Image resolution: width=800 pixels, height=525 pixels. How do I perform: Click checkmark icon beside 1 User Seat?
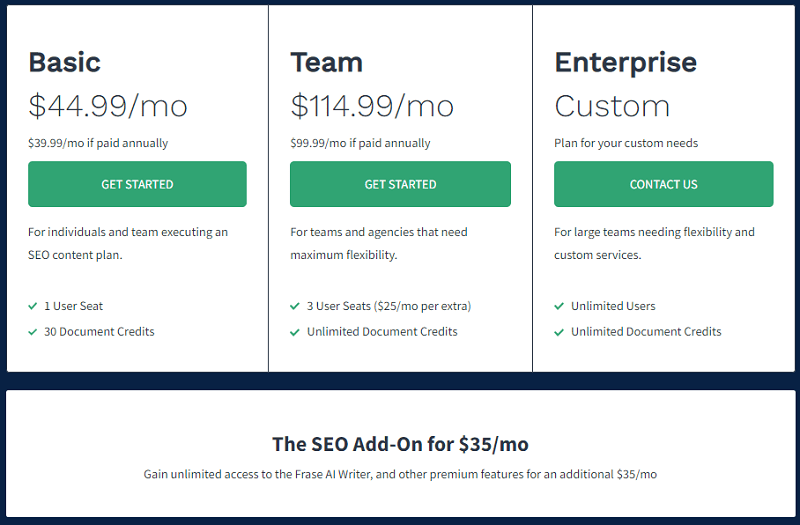33,306
